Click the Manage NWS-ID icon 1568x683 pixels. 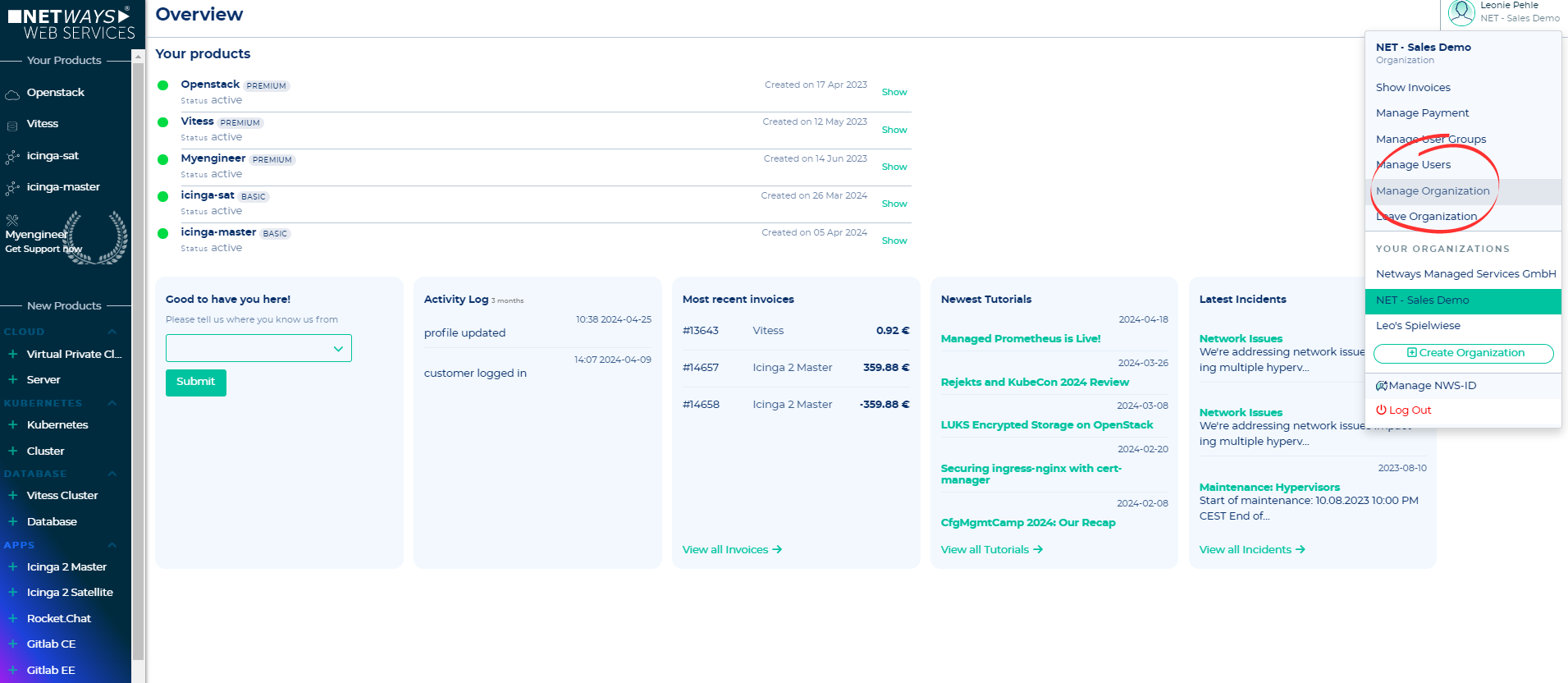tap(1382, 385)
